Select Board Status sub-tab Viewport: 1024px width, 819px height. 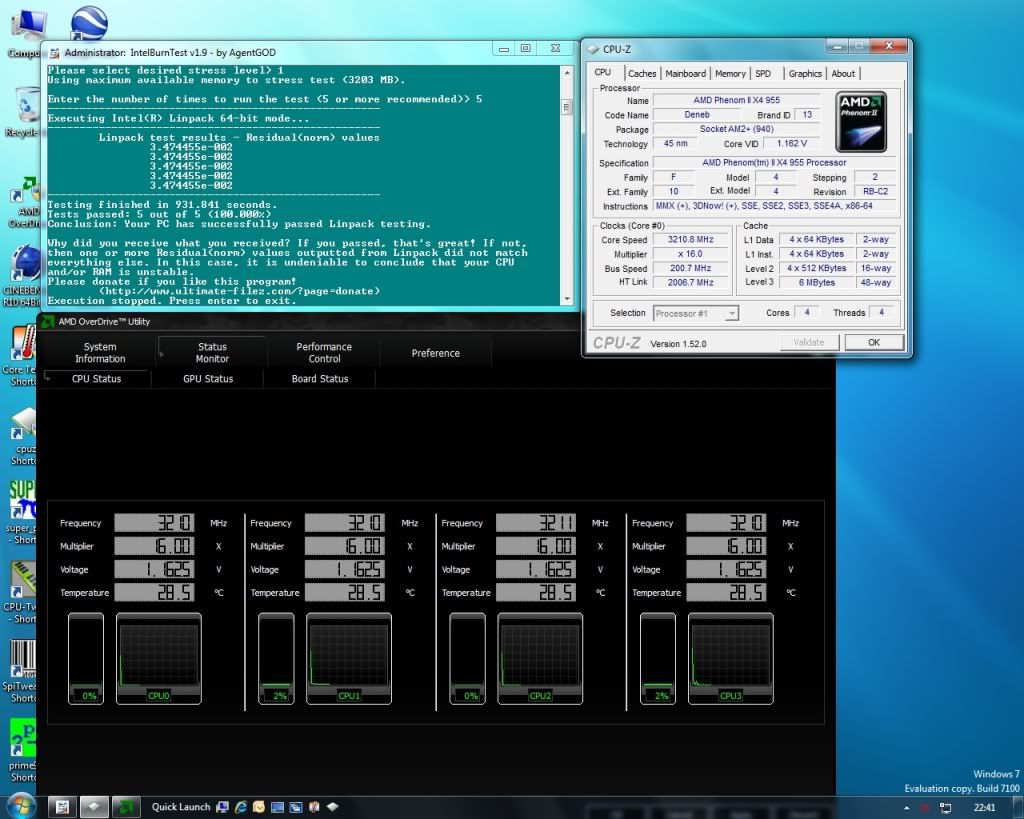(320, 379)
